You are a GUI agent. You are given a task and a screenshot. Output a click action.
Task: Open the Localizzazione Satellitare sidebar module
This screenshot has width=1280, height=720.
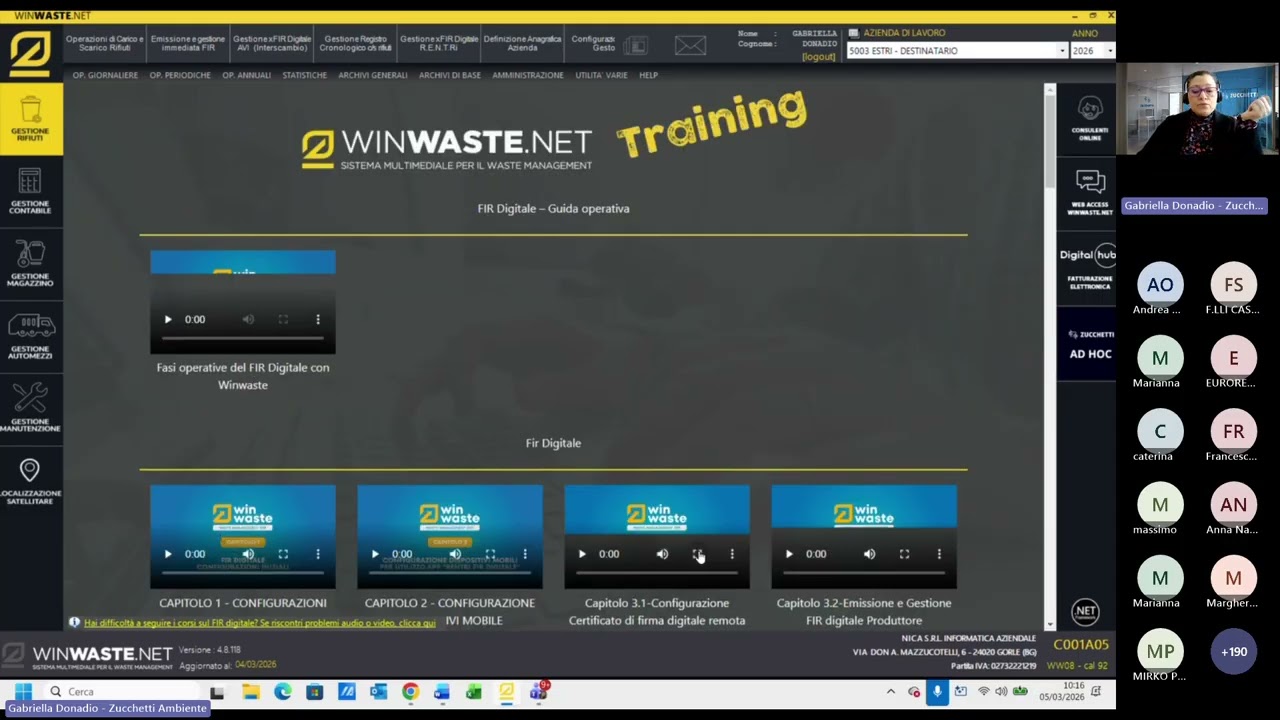tap(31, 481)
